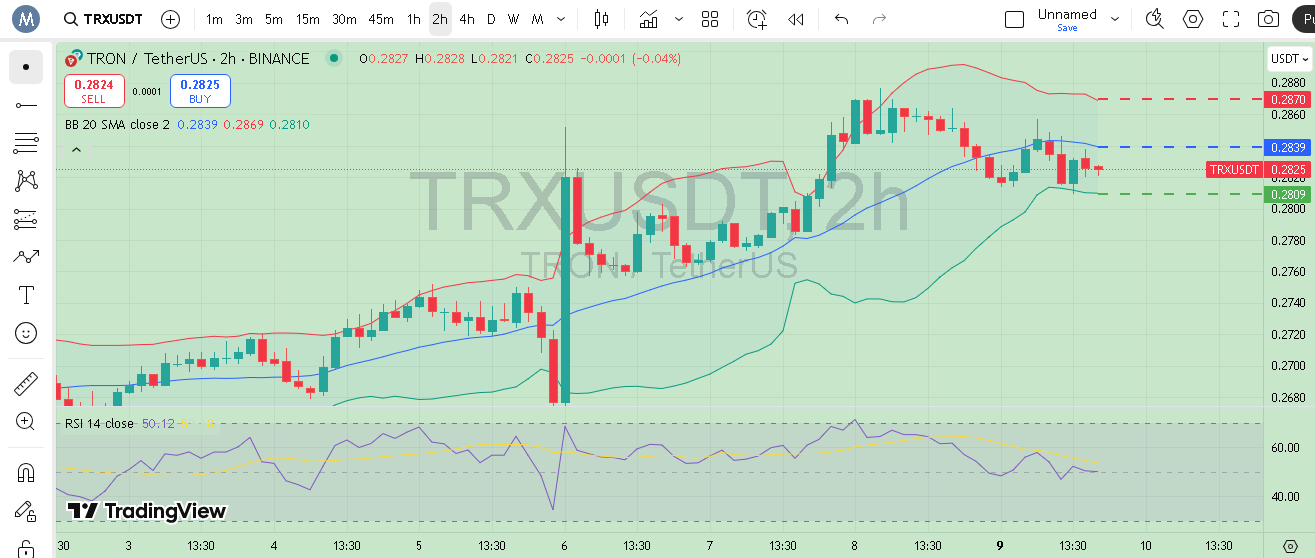
Task: Click the blue 0.2839 basis price label
Action: pyautogui.click(x=1288, y=147)
